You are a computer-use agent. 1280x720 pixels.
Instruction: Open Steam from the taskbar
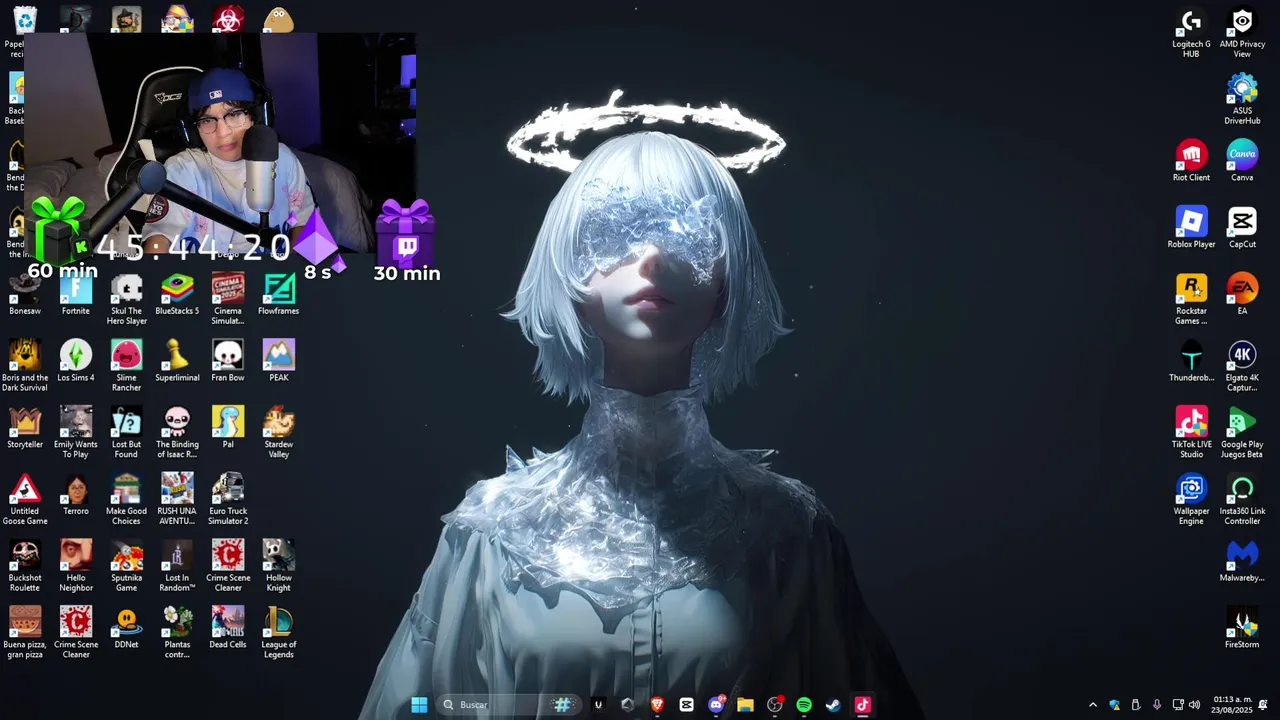tap(833, 705)
